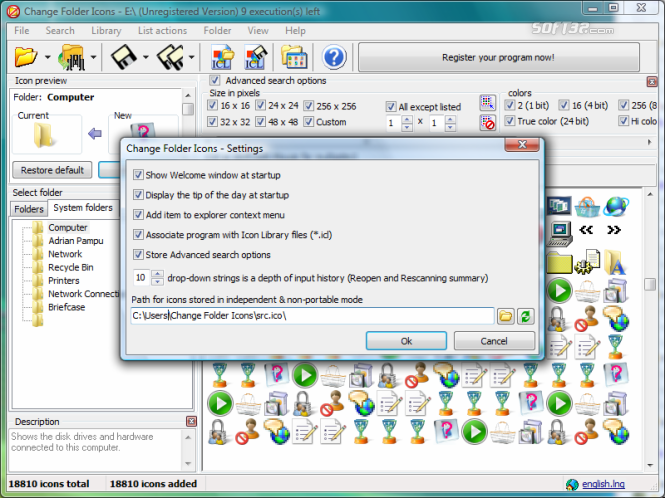Open the File menu
Image resolution: width=665 pixels, height=498 pixels.
(x=21, y=31)
